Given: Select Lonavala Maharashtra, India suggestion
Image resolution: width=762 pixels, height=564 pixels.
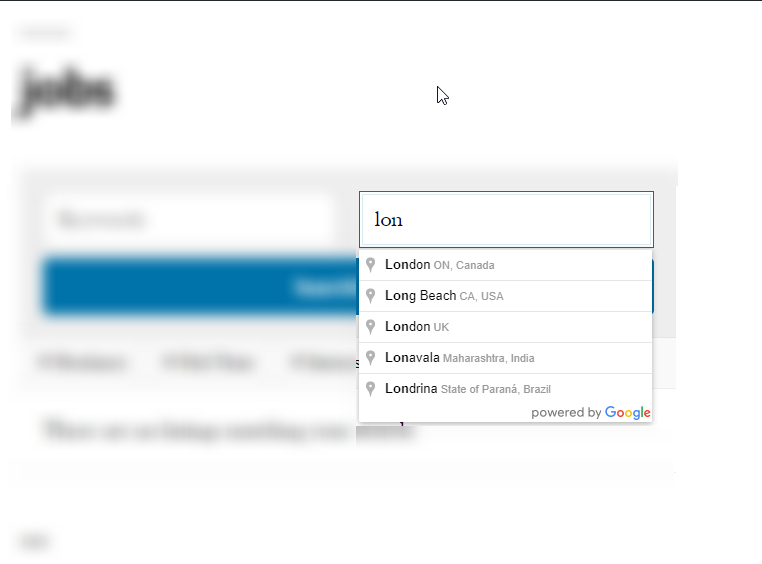Looking at the screenshot, I should [505, 358].
